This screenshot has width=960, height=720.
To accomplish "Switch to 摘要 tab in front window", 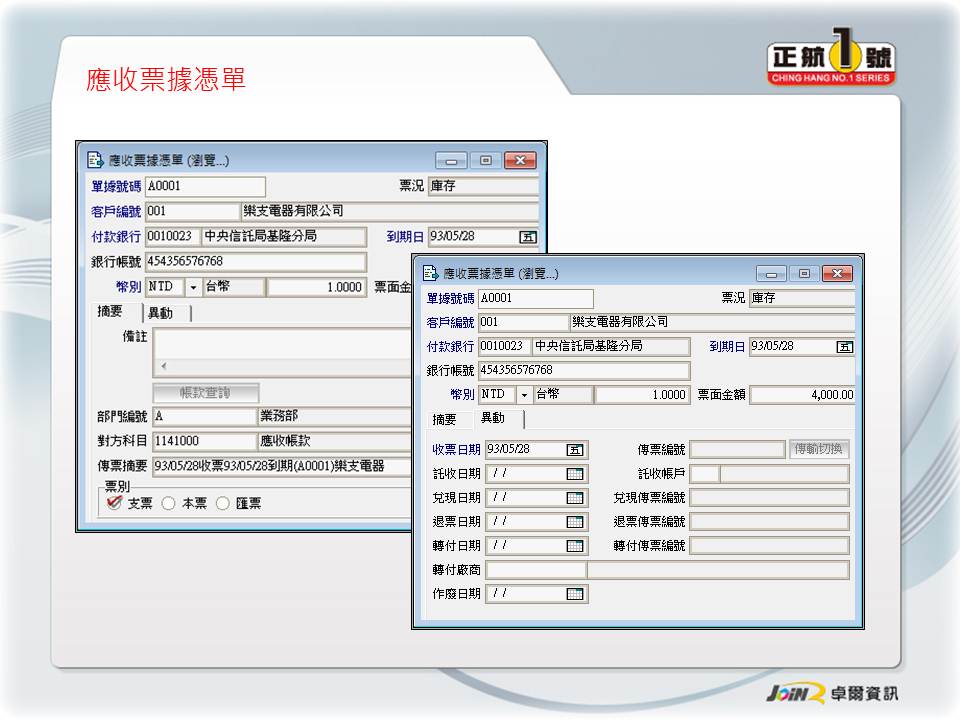I will point(444,420).
